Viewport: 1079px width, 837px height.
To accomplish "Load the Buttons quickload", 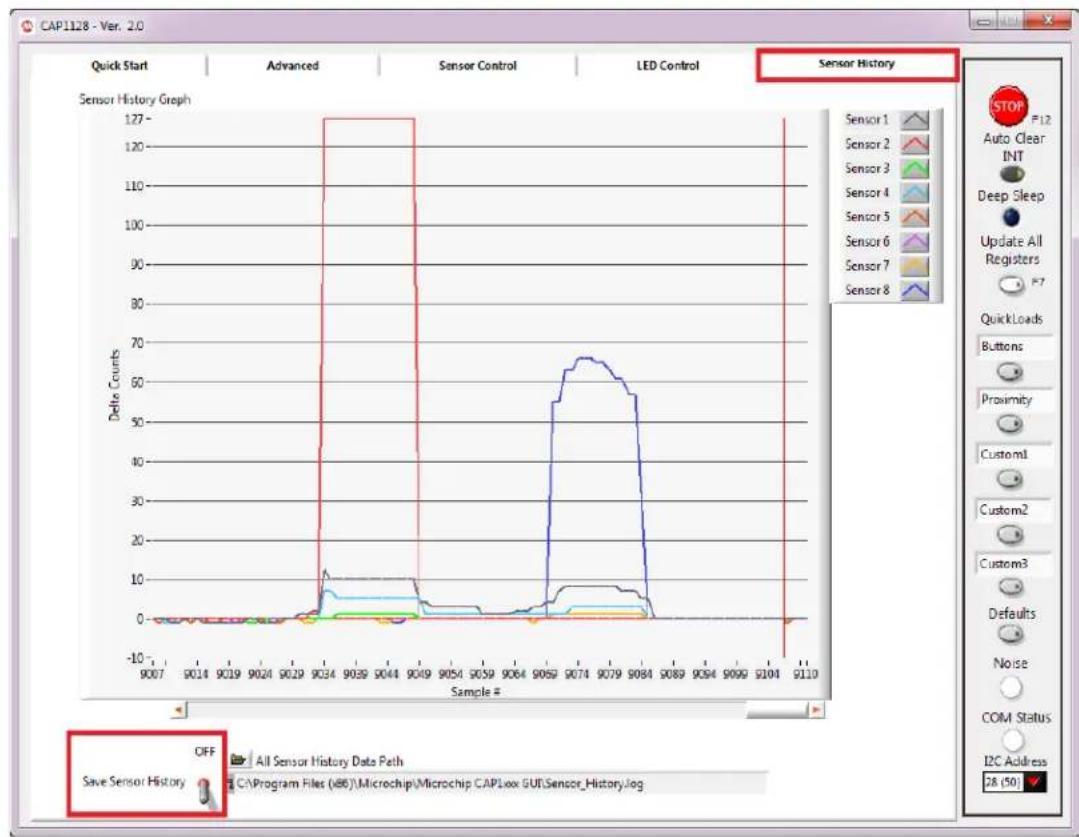I will (x=1009, y=372).
